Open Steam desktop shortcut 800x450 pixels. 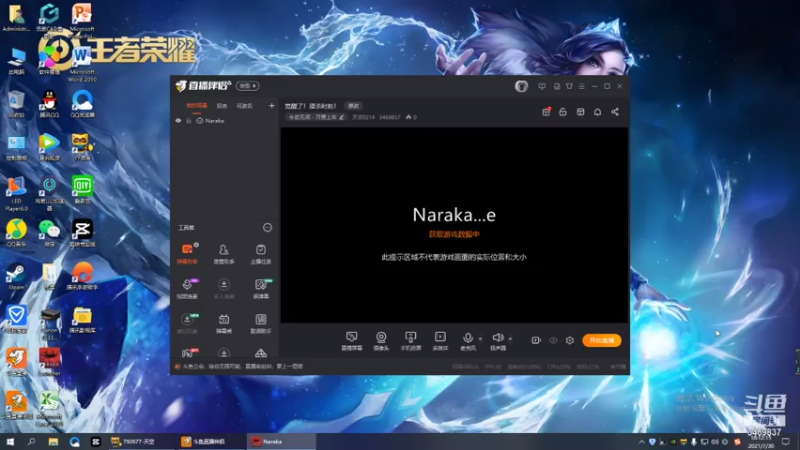[16, 277]
